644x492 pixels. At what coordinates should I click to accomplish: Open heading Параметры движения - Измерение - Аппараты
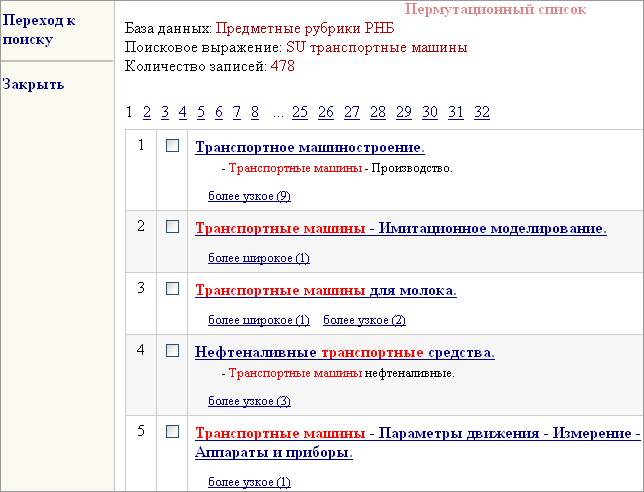418,443
